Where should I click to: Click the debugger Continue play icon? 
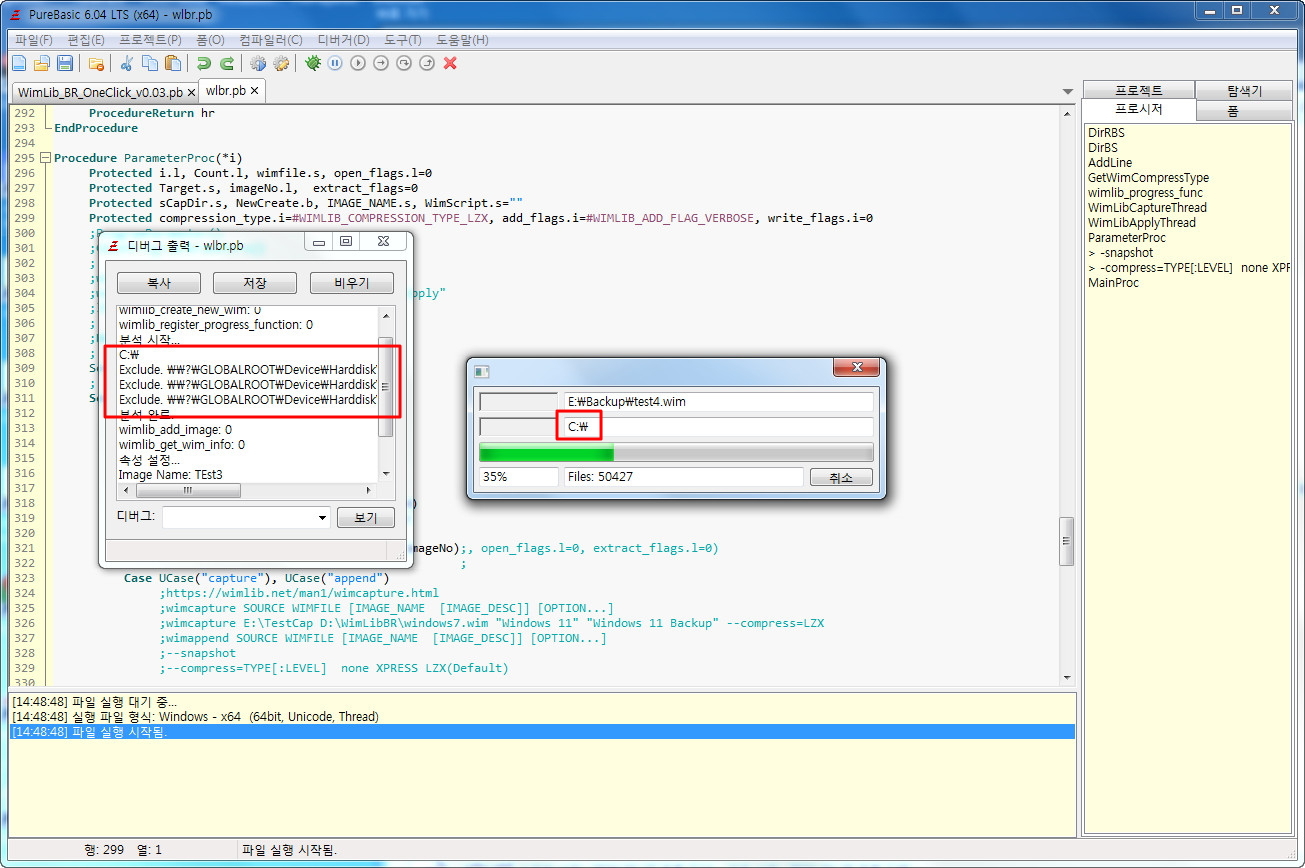(x=358, y=63)
